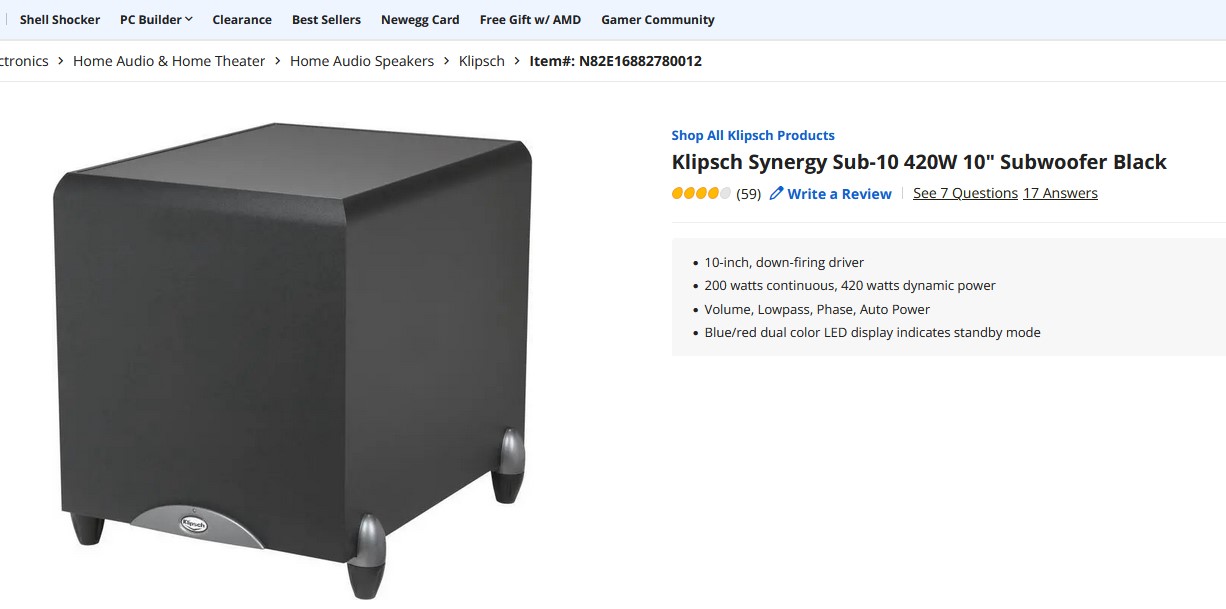1226x609 pixels.
Task: Navigate to Home Audio & Home Theater breadcrumb
Action: click(169, 61)
